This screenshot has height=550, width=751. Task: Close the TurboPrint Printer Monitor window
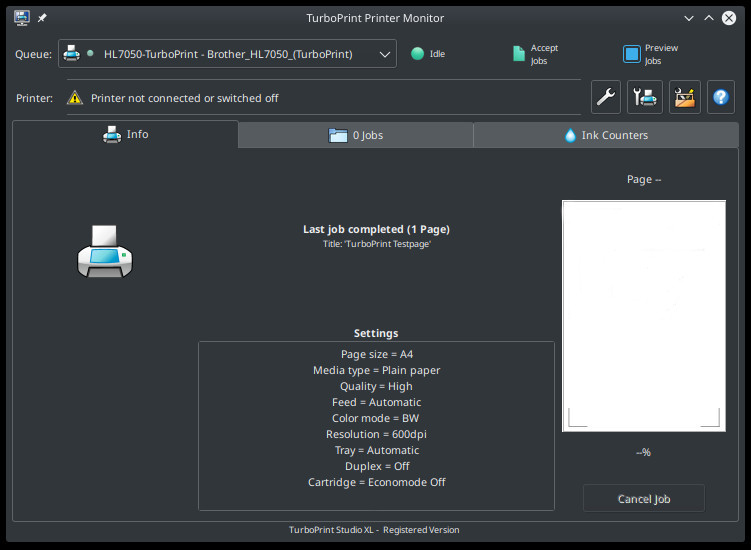click(729, 18)
